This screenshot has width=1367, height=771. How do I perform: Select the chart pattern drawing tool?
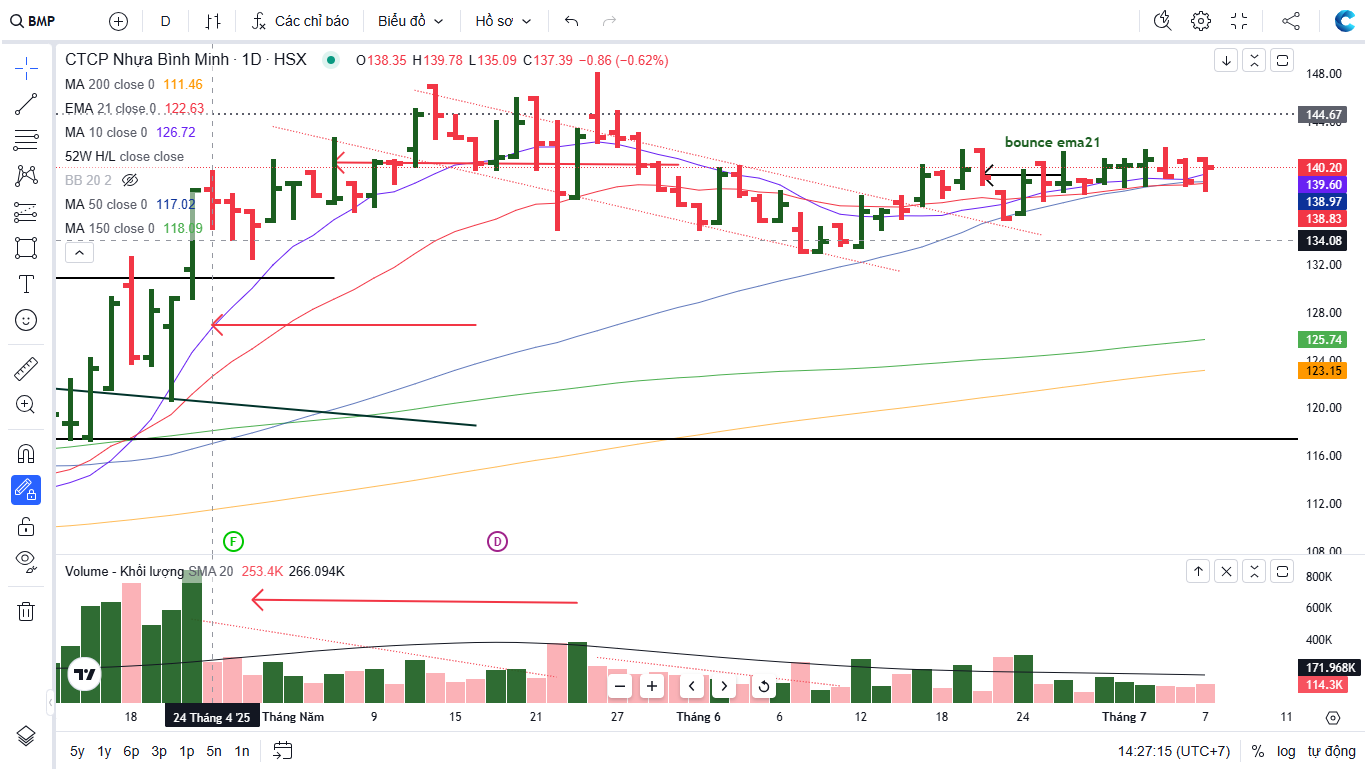click(x=26, y=176)
